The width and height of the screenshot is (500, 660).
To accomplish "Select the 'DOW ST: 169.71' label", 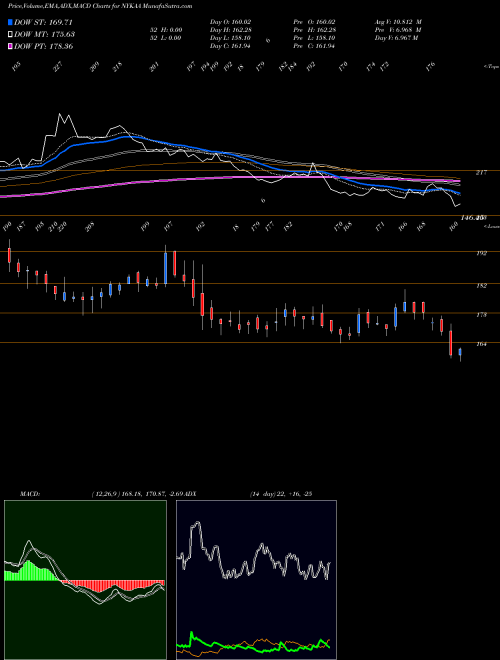I will [44, 23].
